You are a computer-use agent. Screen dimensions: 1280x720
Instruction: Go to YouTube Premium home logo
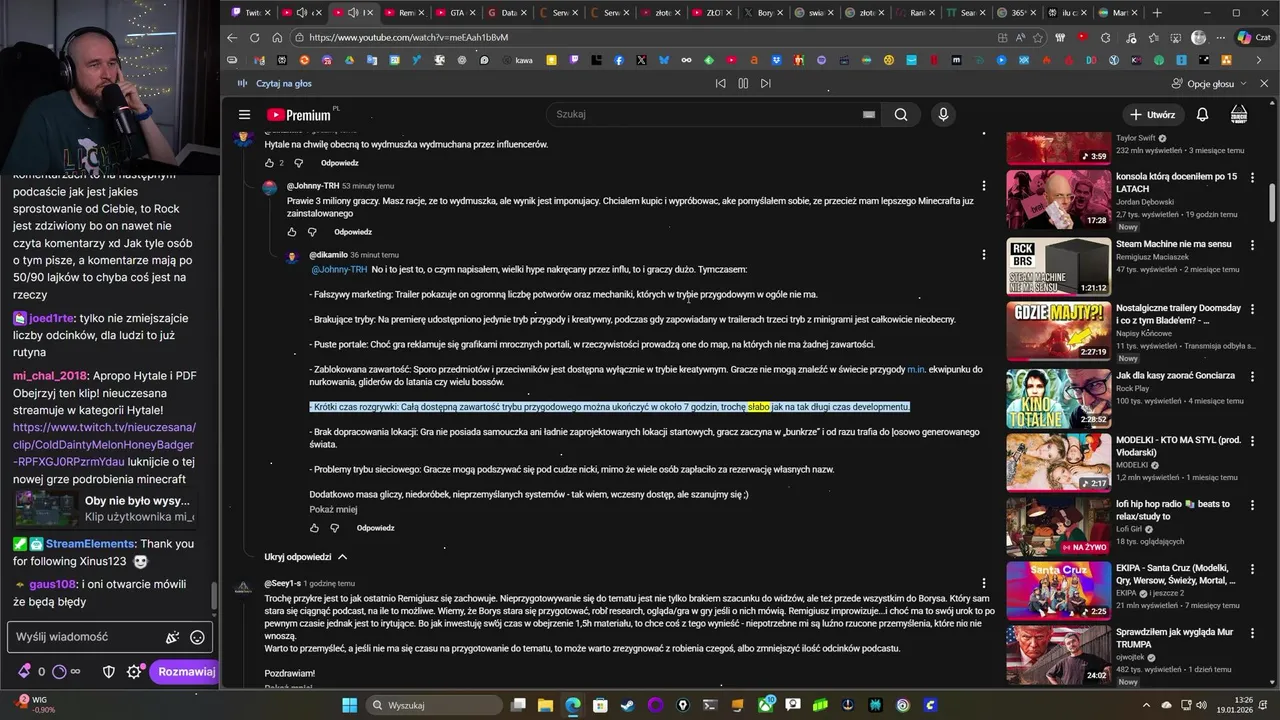[298, 115]
